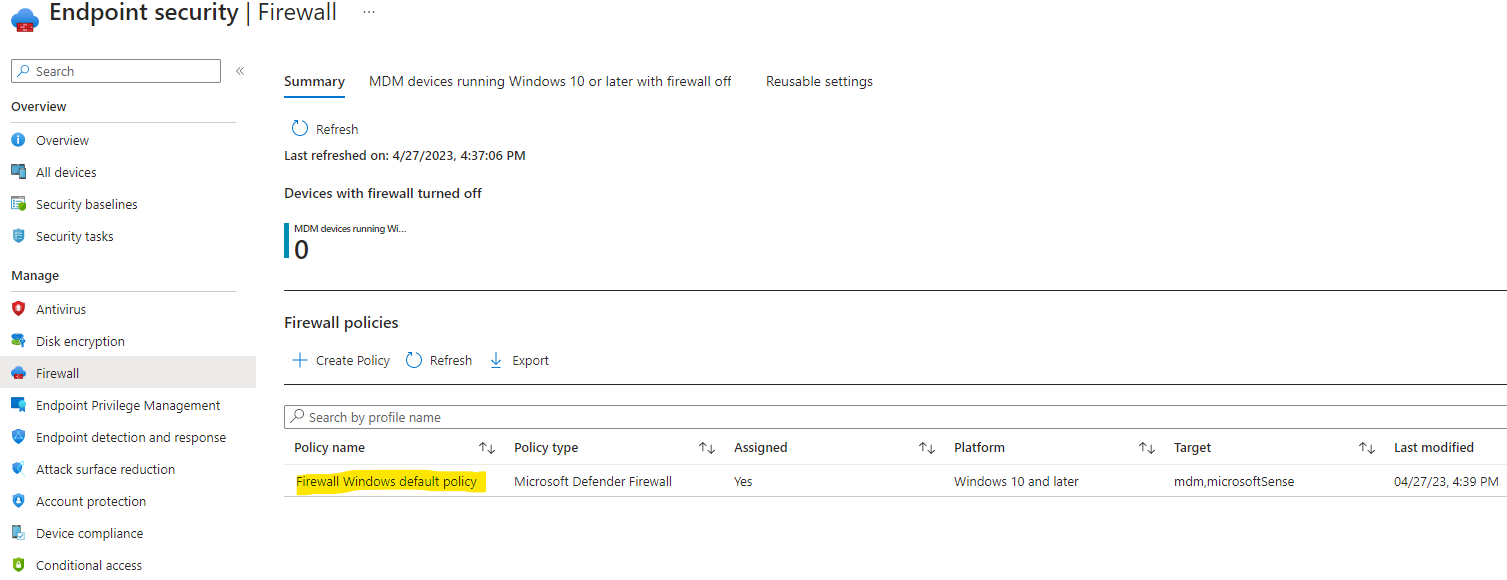Sort the table by Policy name
The image size is (1507, 580).
[487, 448]
